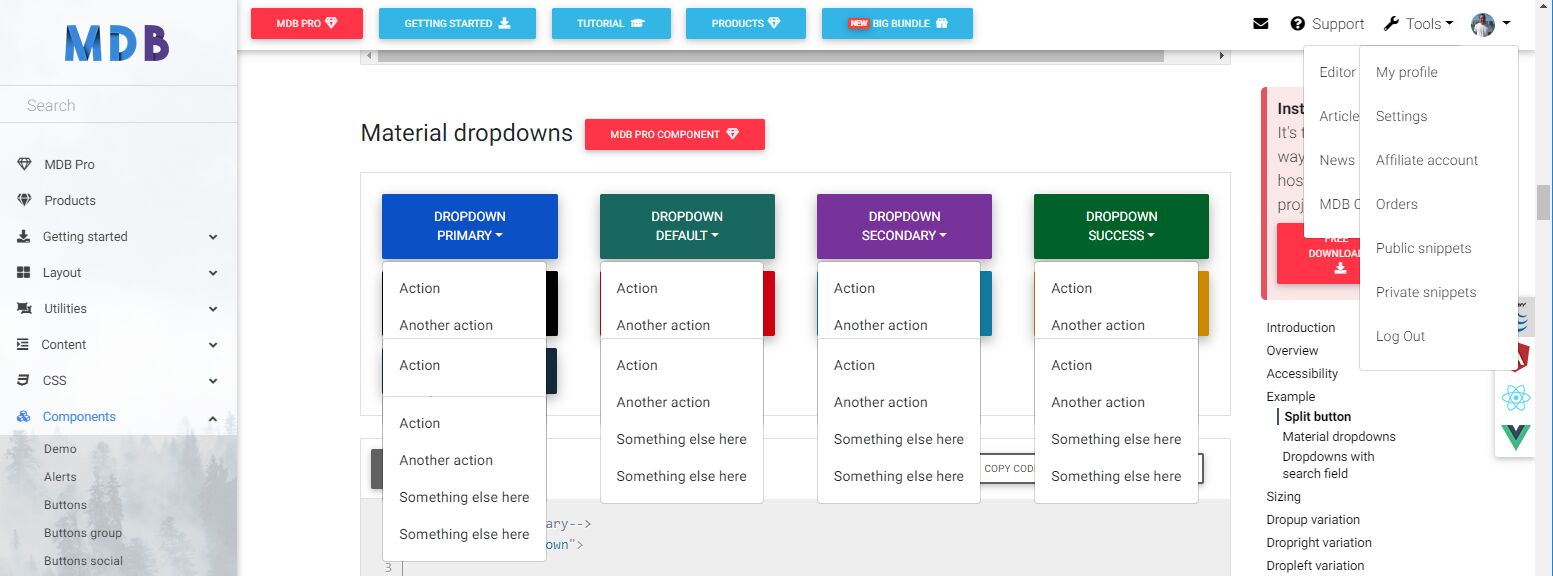Open Affiliate account from user menu

(x=1426, y=160)
